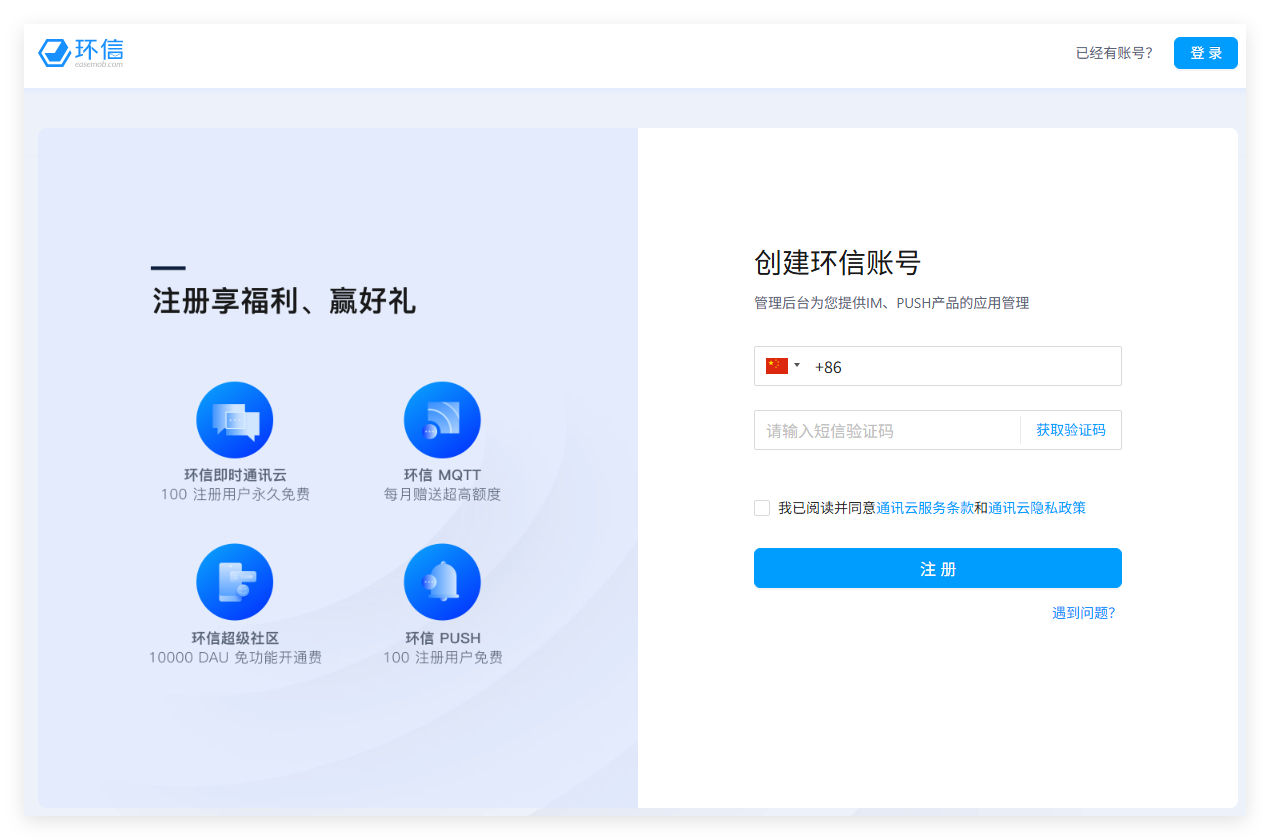The height and width of the screenshot is (840, 1270).
Task: Click the 环信超级社区 product label
Action: click(235, 638)
